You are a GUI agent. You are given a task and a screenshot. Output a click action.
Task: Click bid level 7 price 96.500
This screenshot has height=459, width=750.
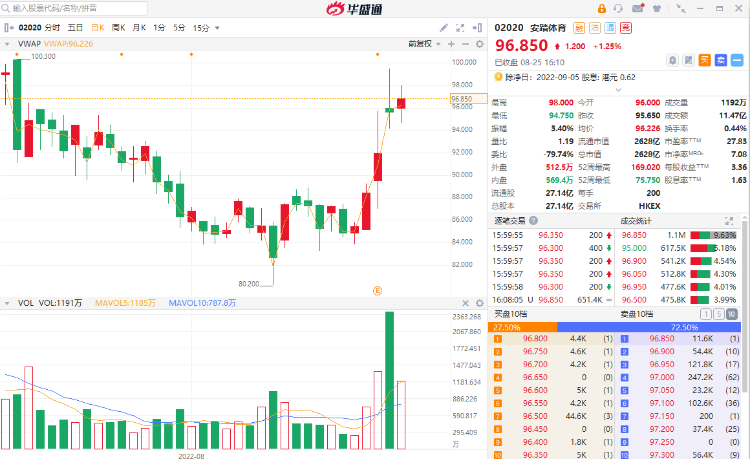point(535,416)
